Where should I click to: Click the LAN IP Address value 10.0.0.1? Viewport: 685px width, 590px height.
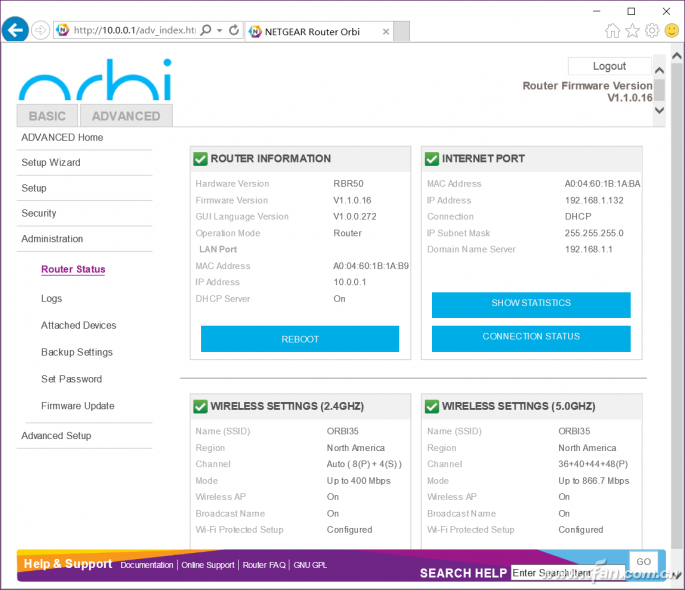click(x=350, y=282)
